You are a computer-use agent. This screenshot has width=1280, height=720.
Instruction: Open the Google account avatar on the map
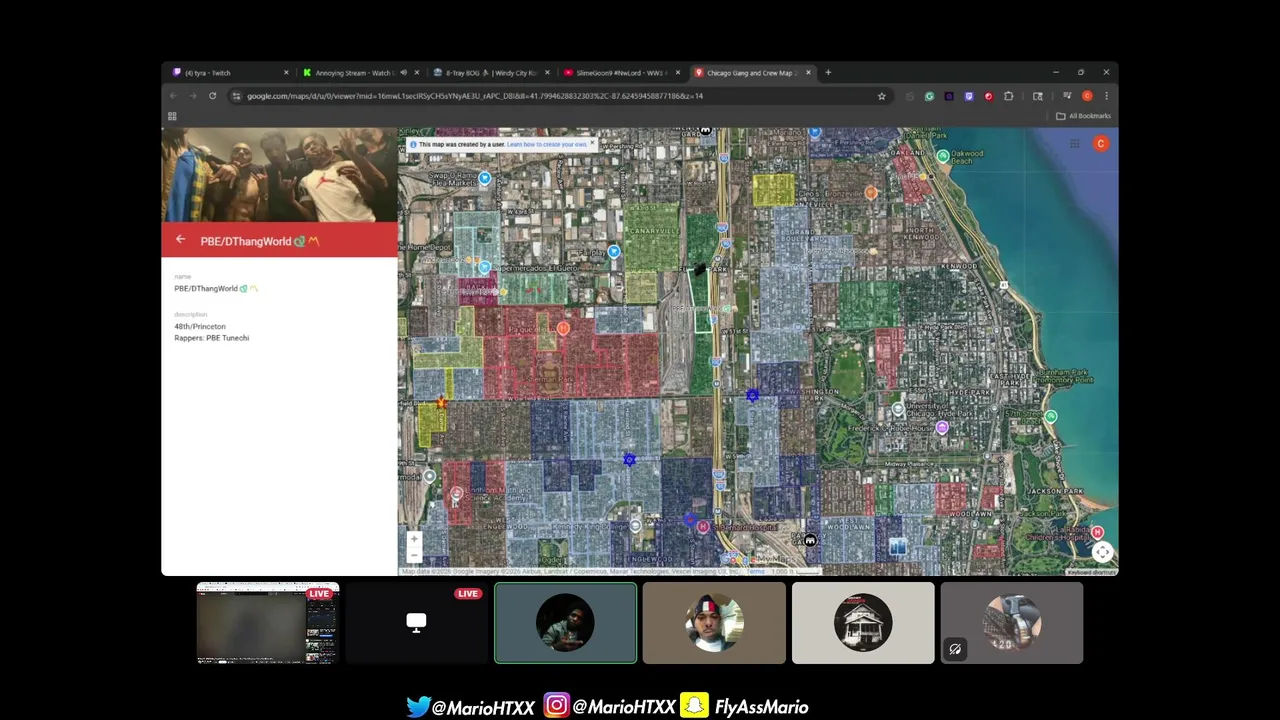(x=1101, y=144)
